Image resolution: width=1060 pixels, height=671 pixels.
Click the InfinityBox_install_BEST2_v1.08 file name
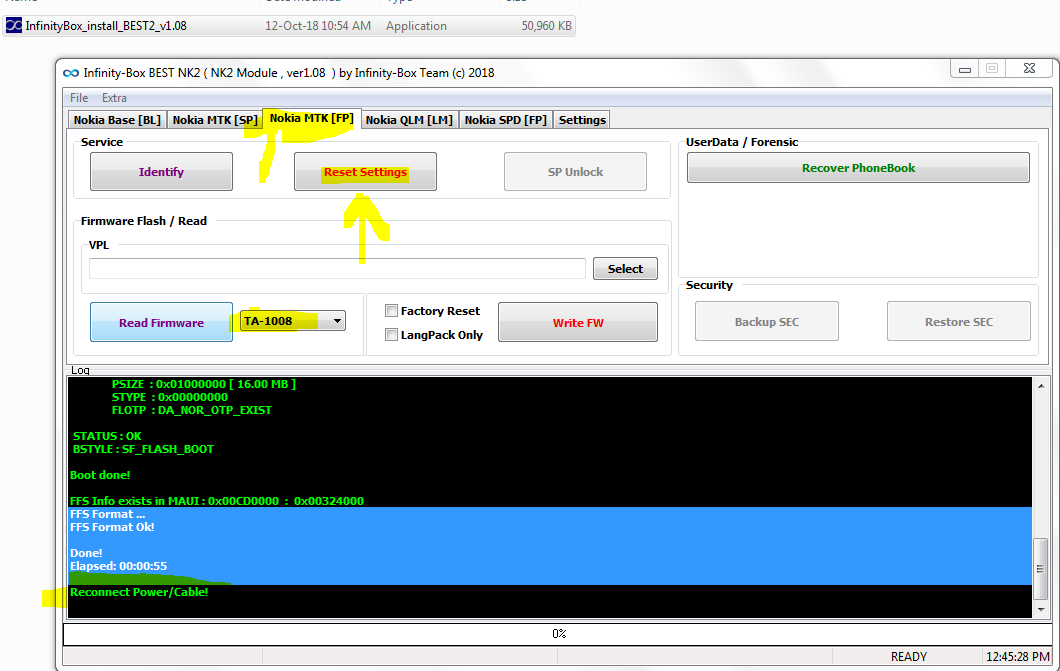[106, 26]
